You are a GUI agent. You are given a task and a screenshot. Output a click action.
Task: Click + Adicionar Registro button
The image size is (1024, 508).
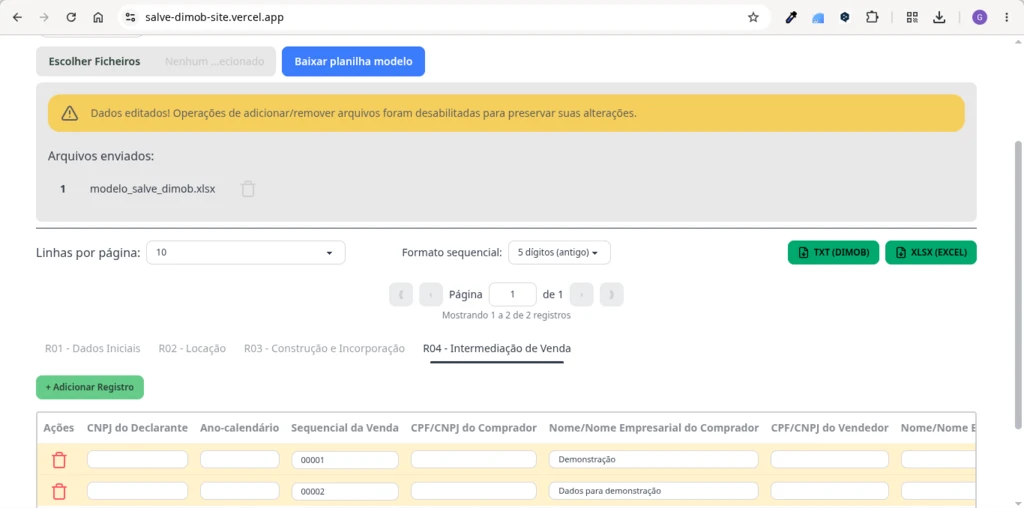[x=89, y=387]
